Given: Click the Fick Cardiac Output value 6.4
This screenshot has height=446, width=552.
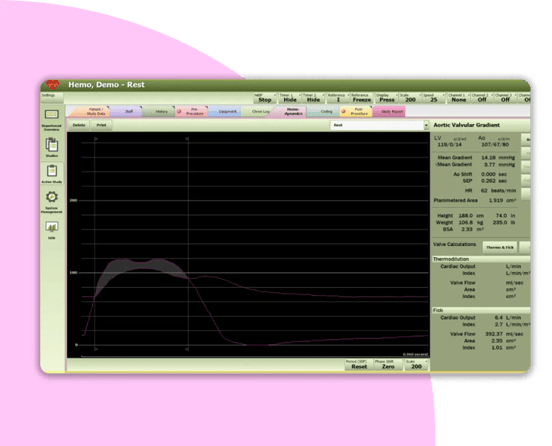Looking at the screenshot, I should (x=498, y=318).
